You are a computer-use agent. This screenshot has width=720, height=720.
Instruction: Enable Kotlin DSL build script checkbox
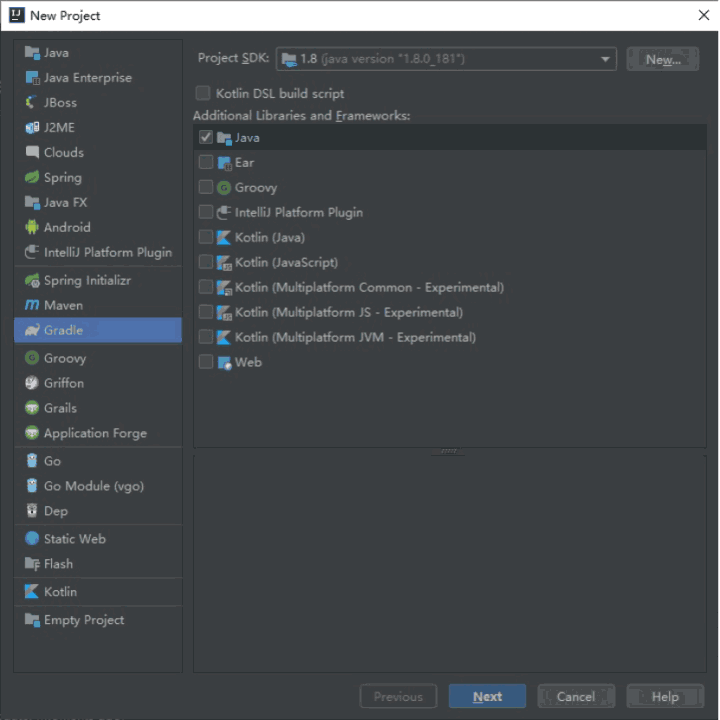203,93
